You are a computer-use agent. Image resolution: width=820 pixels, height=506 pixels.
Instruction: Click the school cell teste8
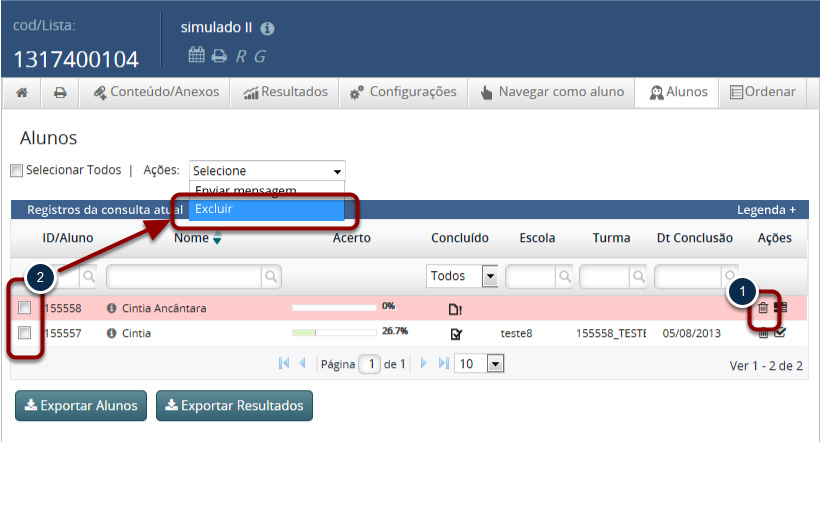click(x=516, y=334)
